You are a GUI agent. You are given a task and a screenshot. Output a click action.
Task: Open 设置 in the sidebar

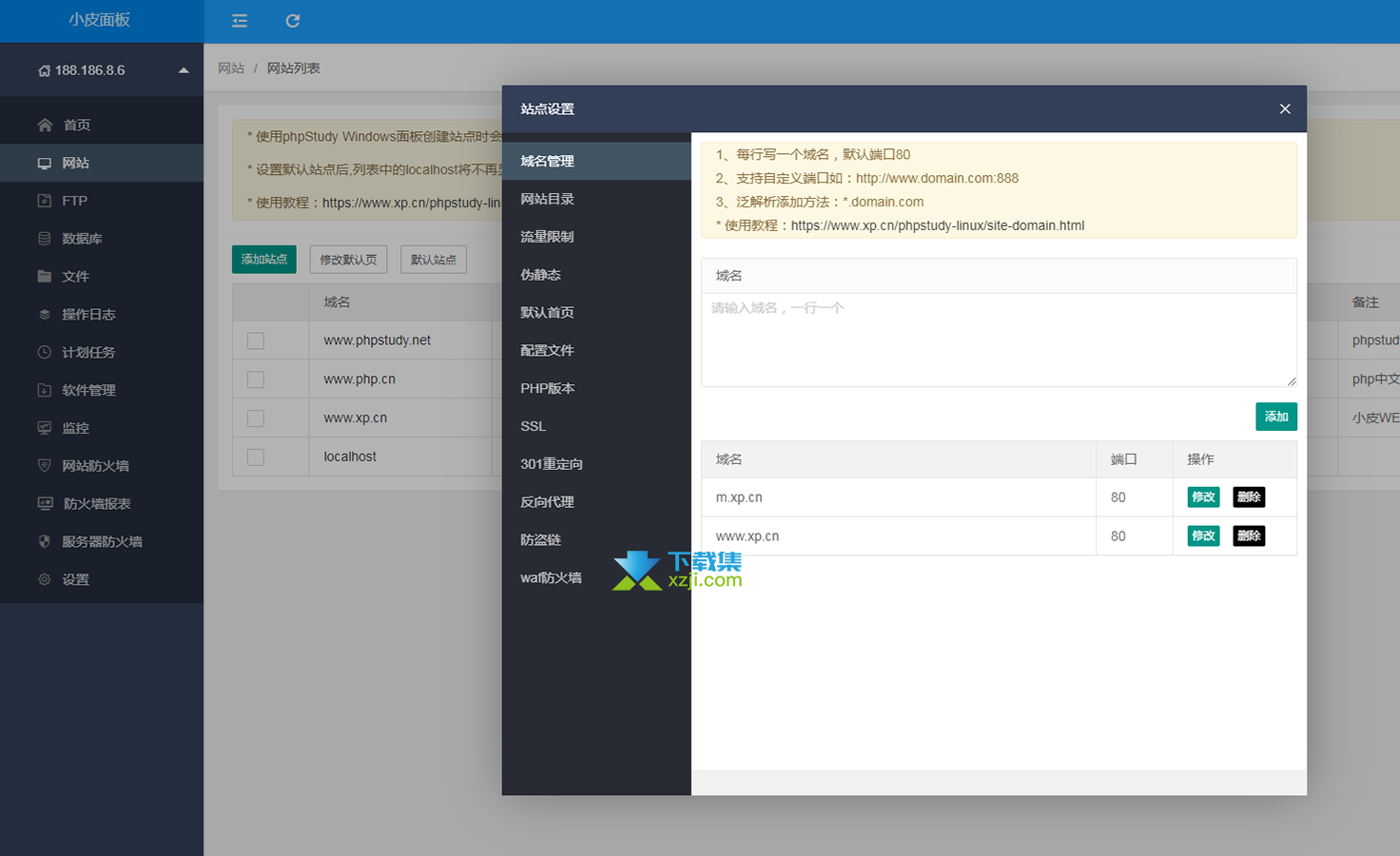point(102,579)
